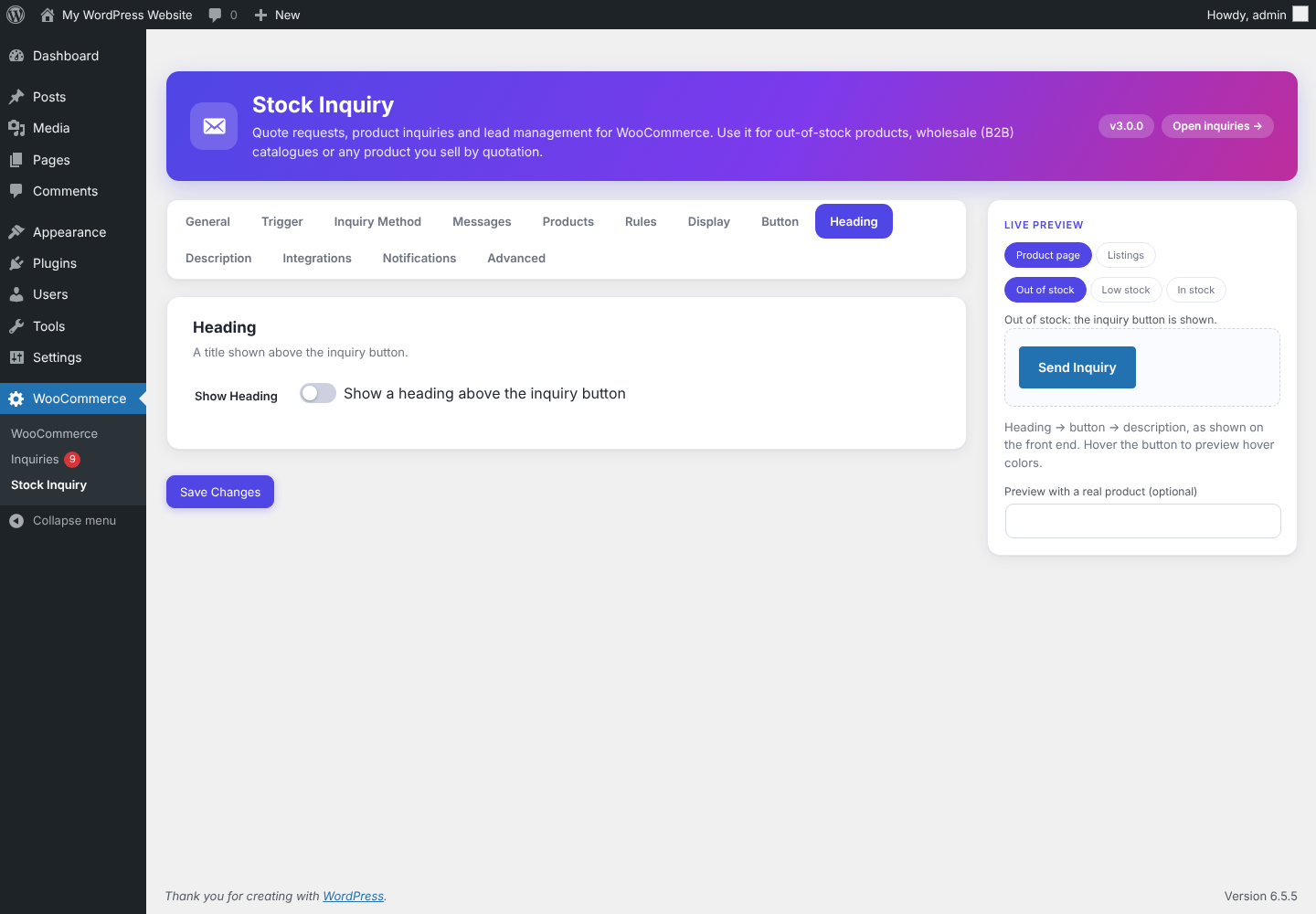Switch to the Inquiry Method tab
This screenshot has width=1316, height=914.
pyautogui.click(x=377, y=221)
